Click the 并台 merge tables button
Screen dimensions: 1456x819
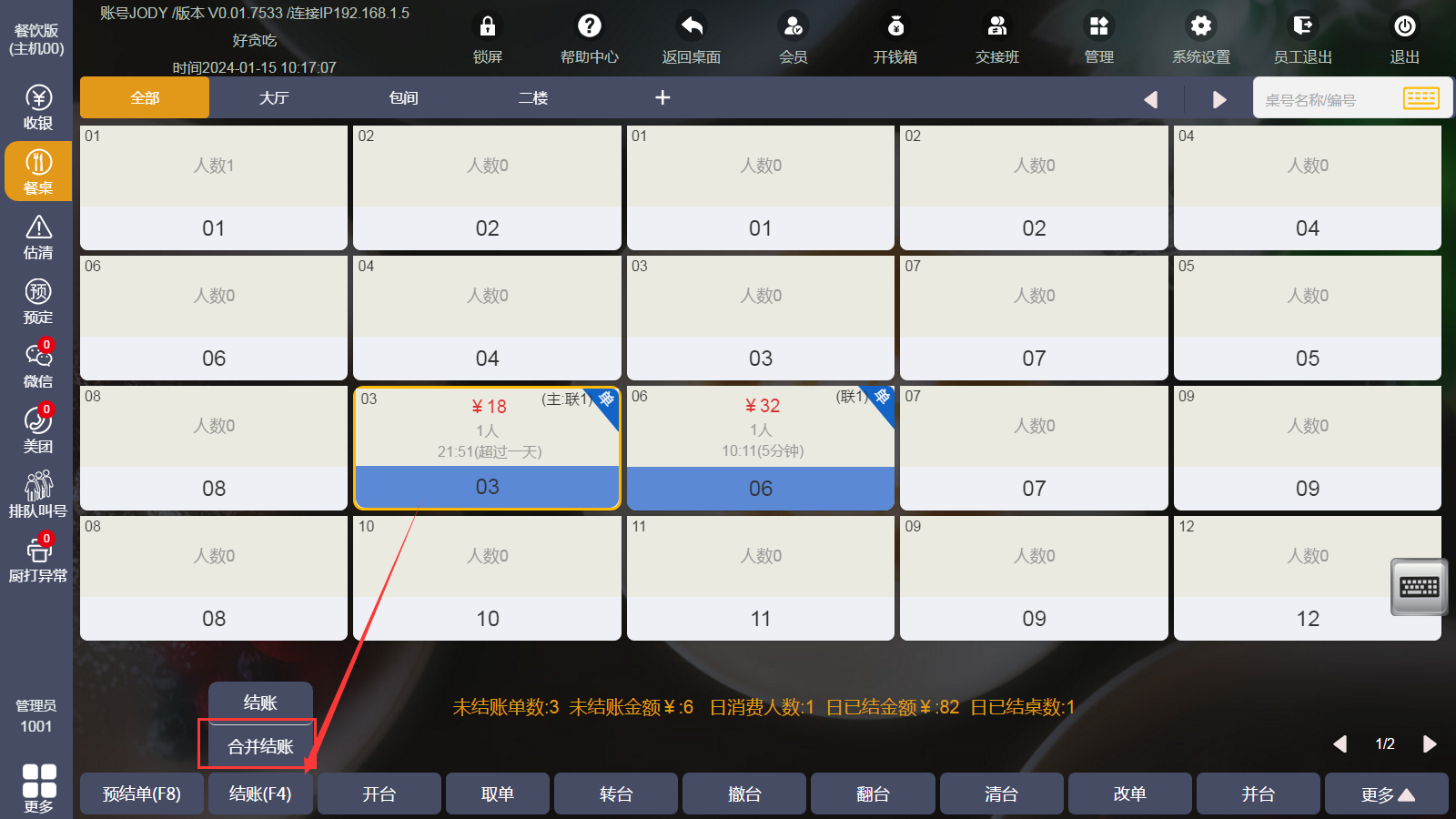point(1259,794)
